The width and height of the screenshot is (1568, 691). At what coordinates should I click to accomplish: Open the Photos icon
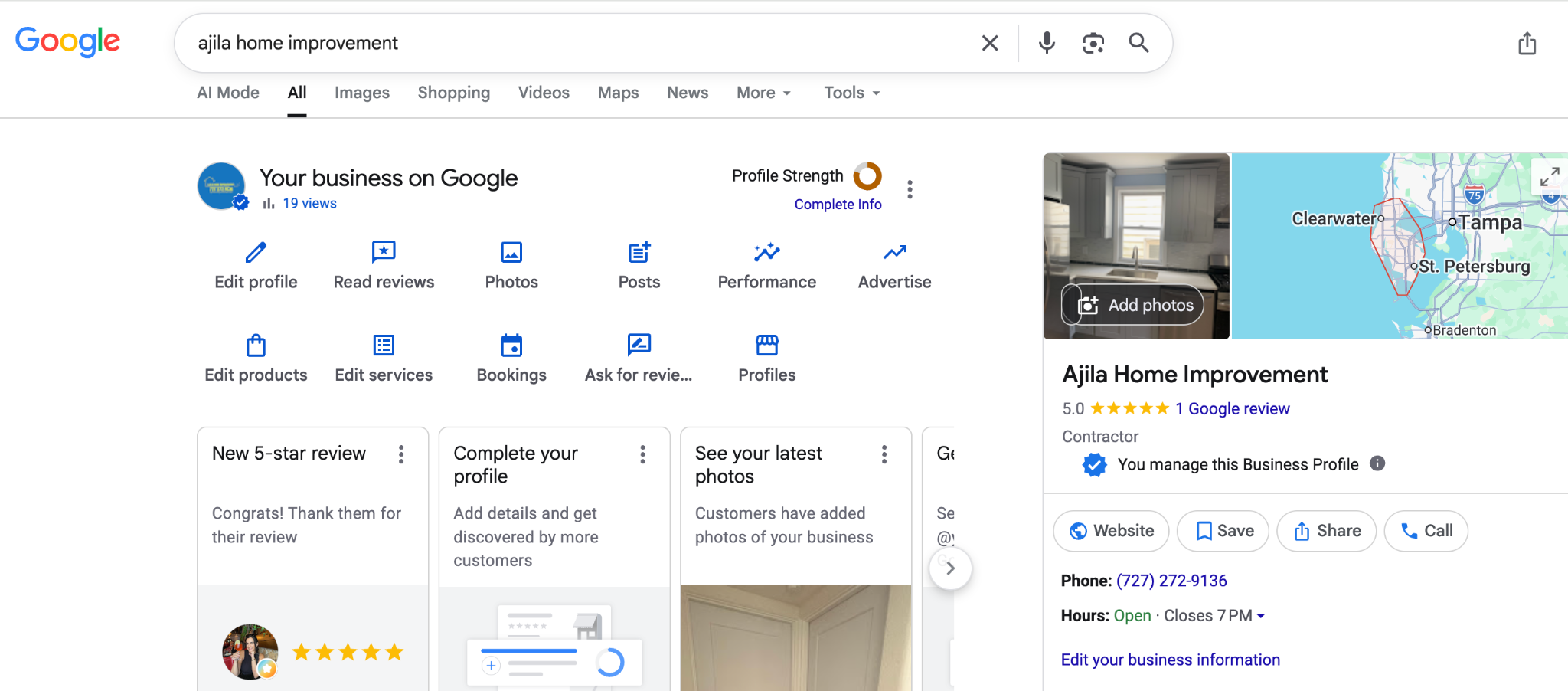click(511, 252)
